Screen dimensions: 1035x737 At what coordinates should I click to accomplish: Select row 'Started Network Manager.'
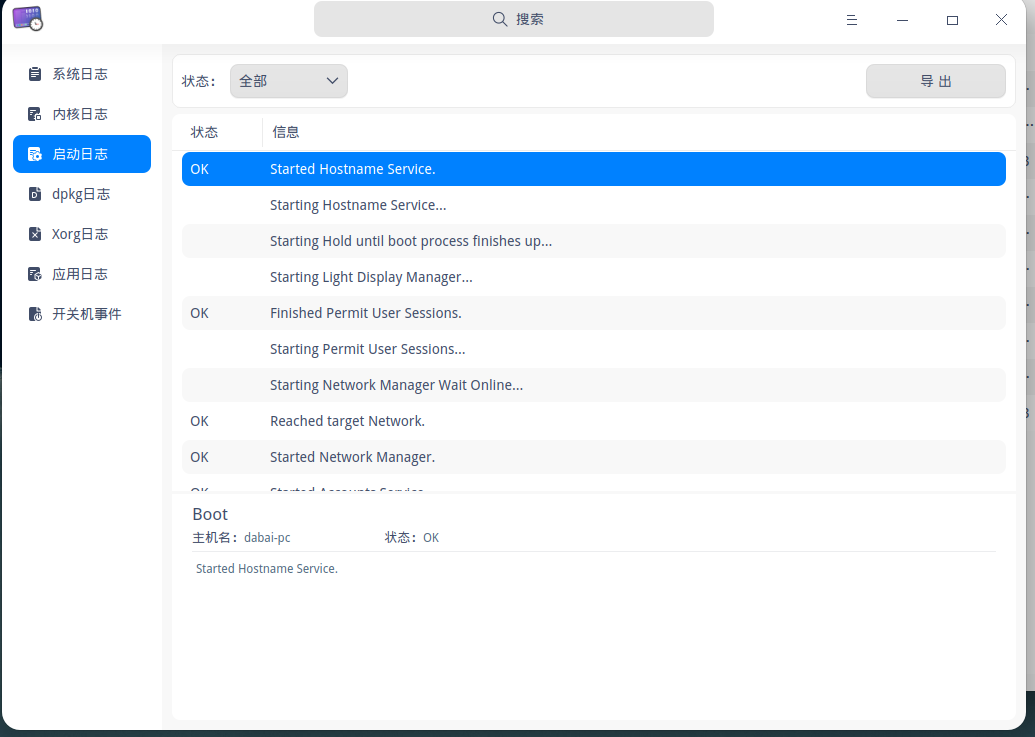(x=593, y=457)
